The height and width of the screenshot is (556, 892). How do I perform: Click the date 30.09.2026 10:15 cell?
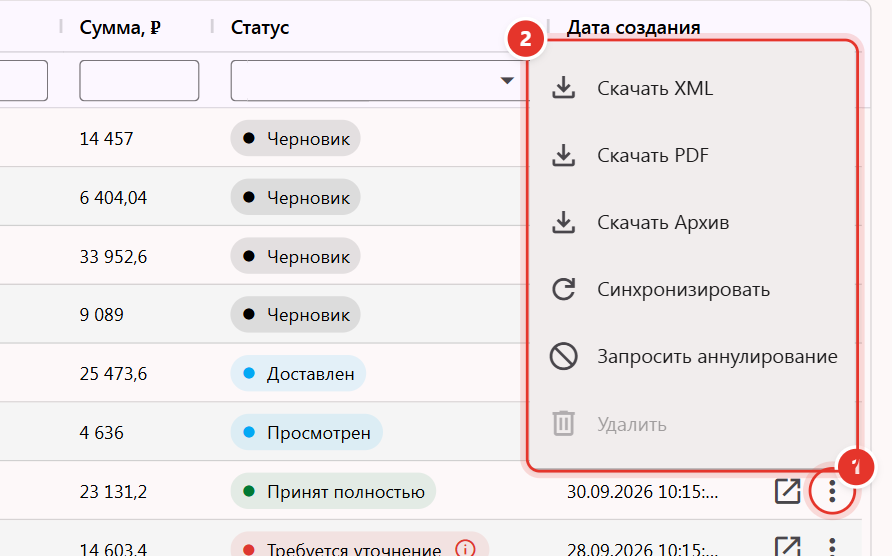(642, 491)
